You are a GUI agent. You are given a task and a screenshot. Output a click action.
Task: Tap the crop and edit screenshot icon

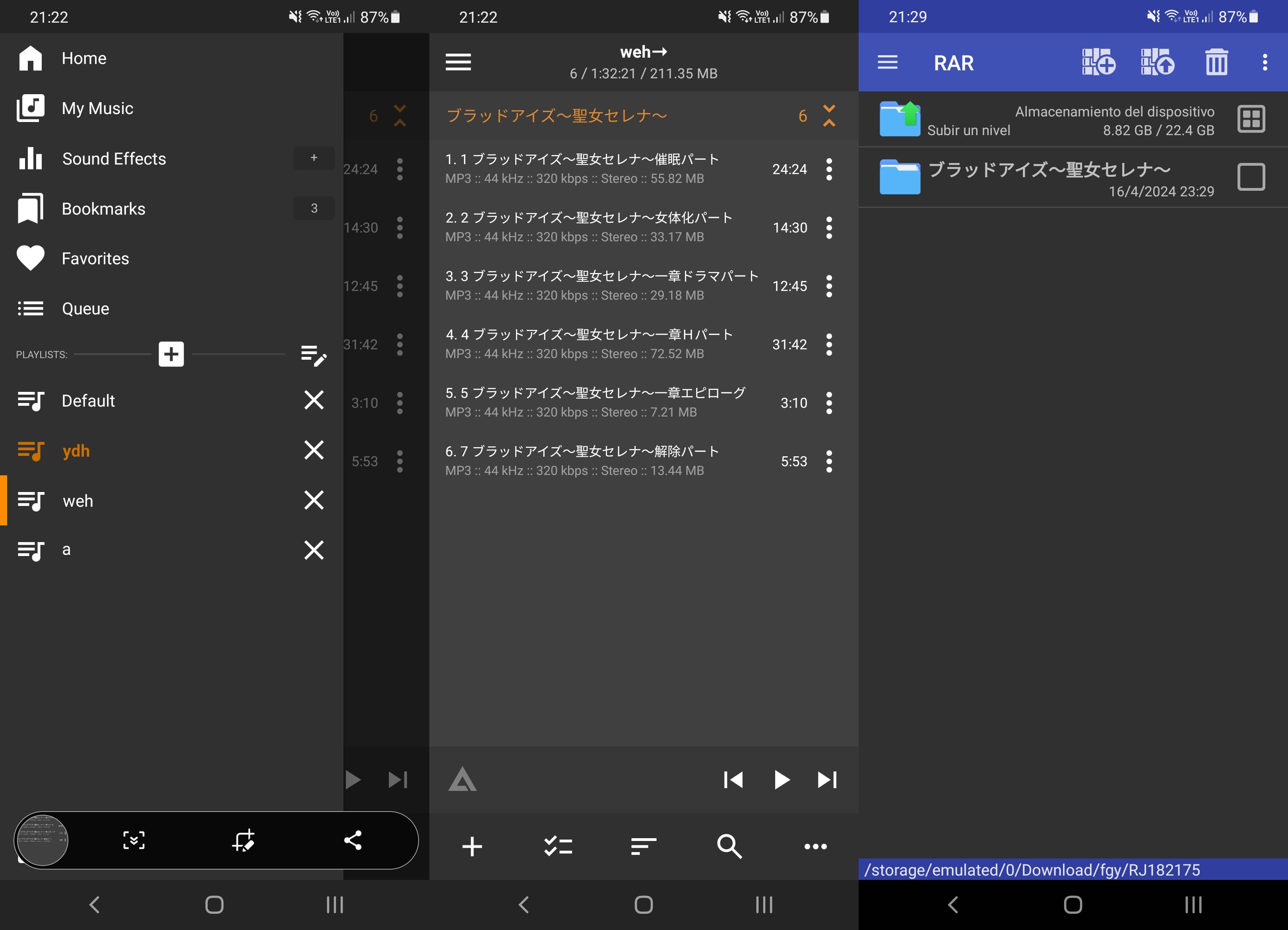click(x=244, y=840)
